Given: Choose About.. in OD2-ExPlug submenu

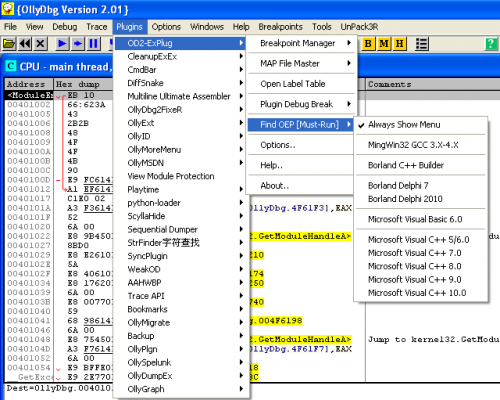Looking at the screenshot, I should tap(301, 186).
